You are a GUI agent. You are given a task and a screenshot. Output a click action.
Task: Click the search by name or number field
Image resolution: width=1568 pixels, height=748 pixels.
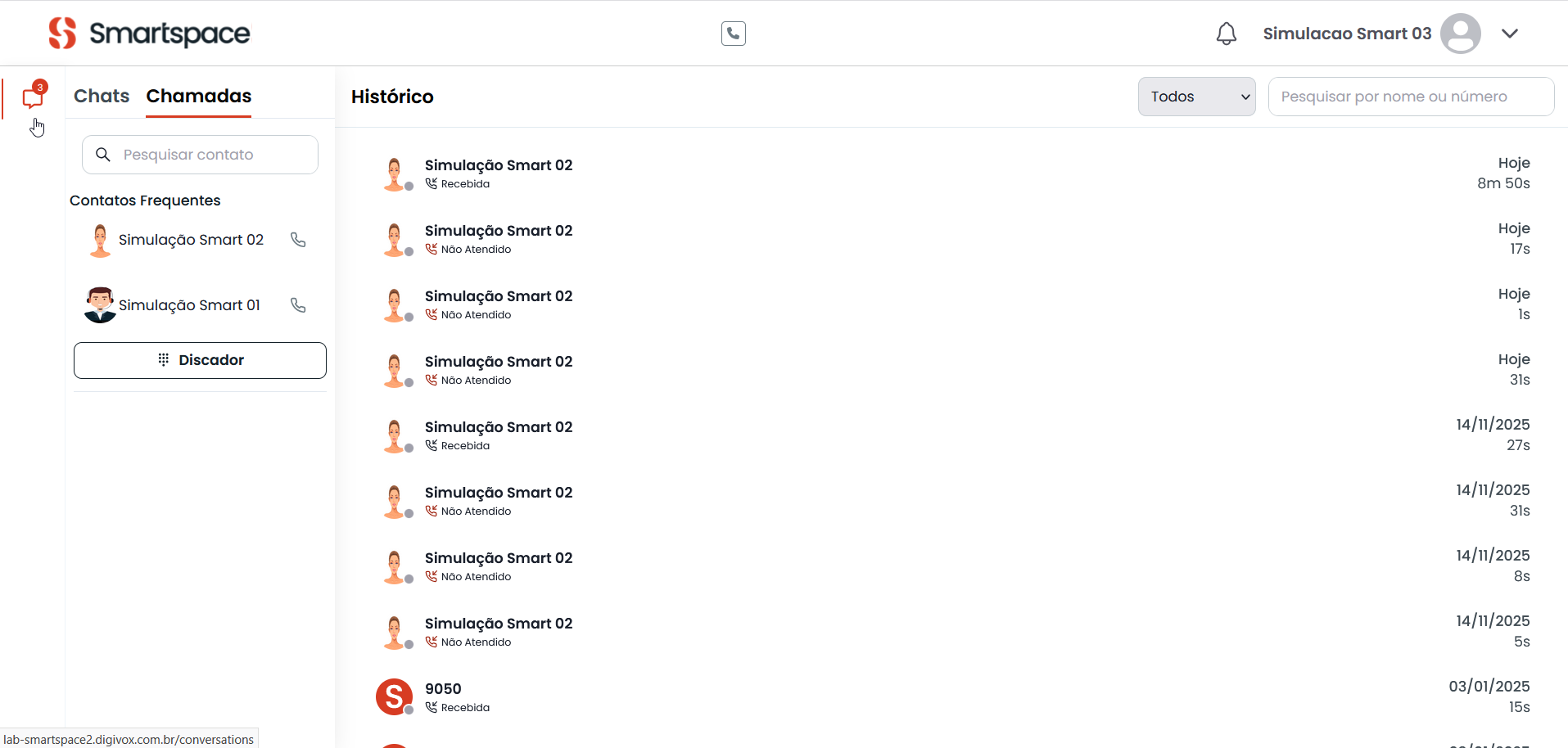pyautogui.click(x=1410, y=97)
